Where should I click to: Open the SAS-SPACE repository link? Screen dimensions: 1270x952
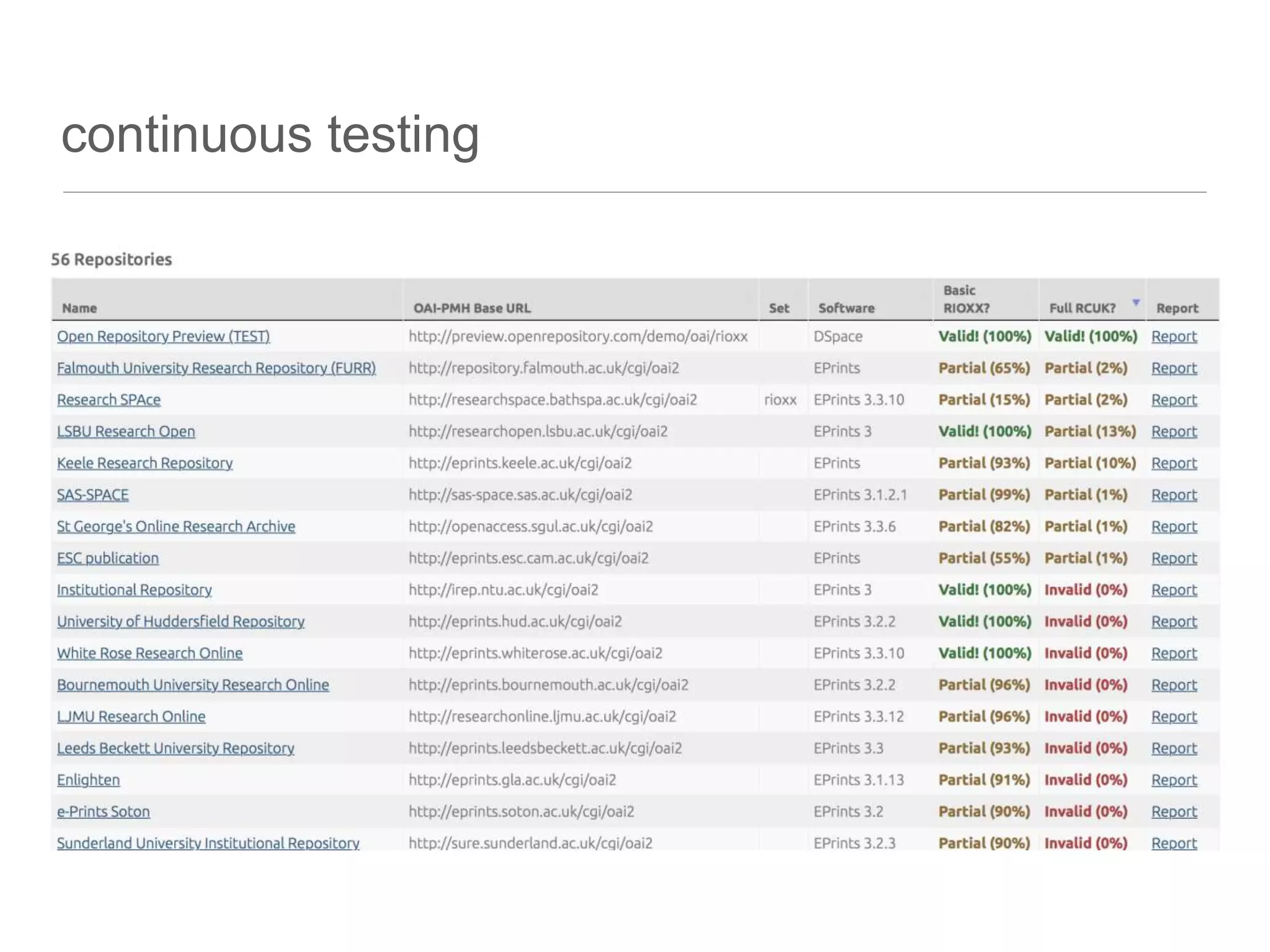[93, 495]
